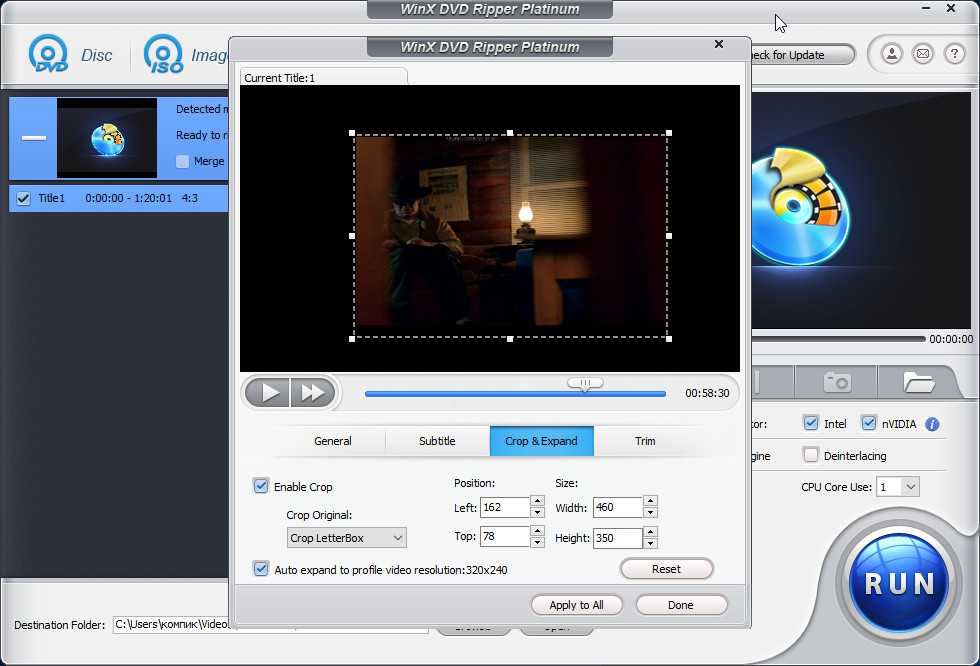The height and width of the screenshot is (666, 980).
Task: Click the mail envelope icon
Action: tap(923, 54)
